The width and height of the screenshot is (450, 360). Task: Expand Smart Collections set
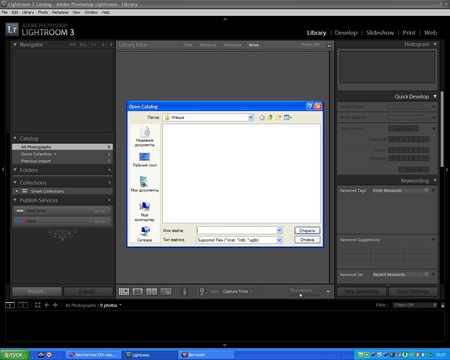click(x=17, y=191)
